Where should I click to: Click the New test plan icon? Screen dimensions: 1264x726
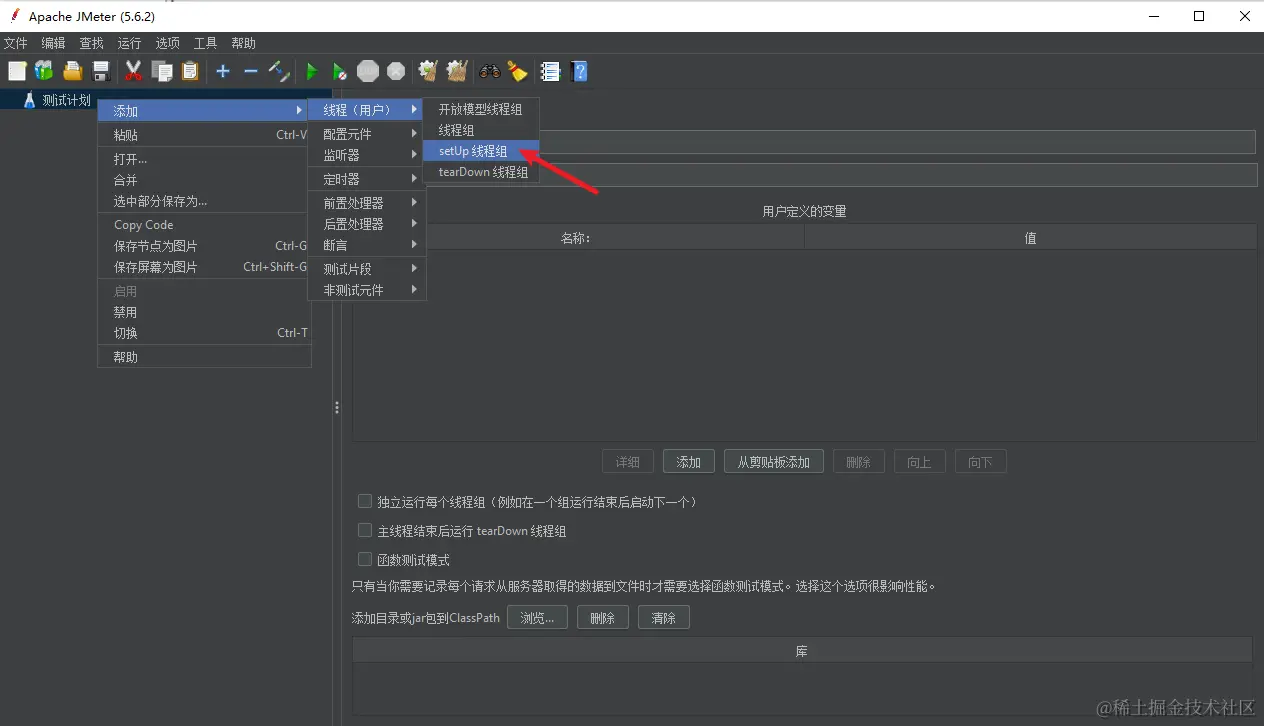[x=17, y=71]
